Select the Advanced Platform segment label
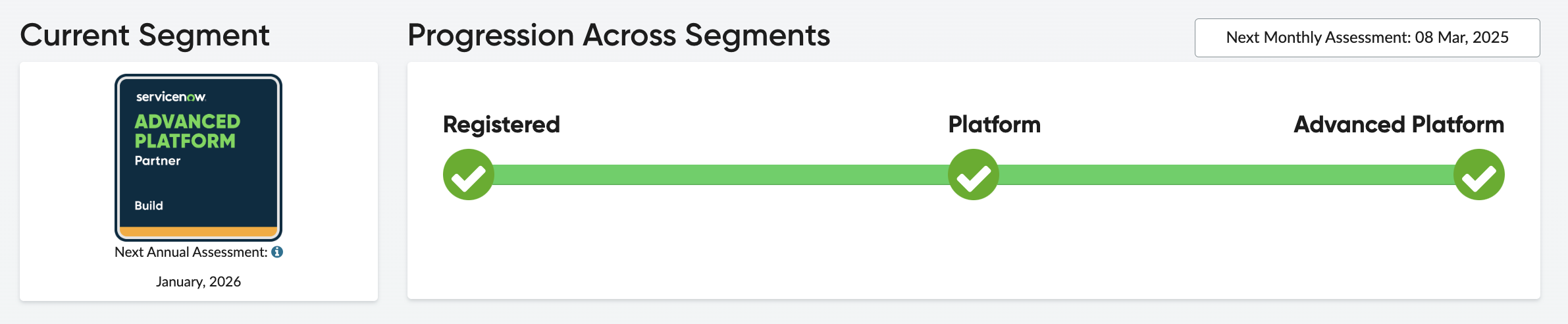 click(x=1399, y=124)
